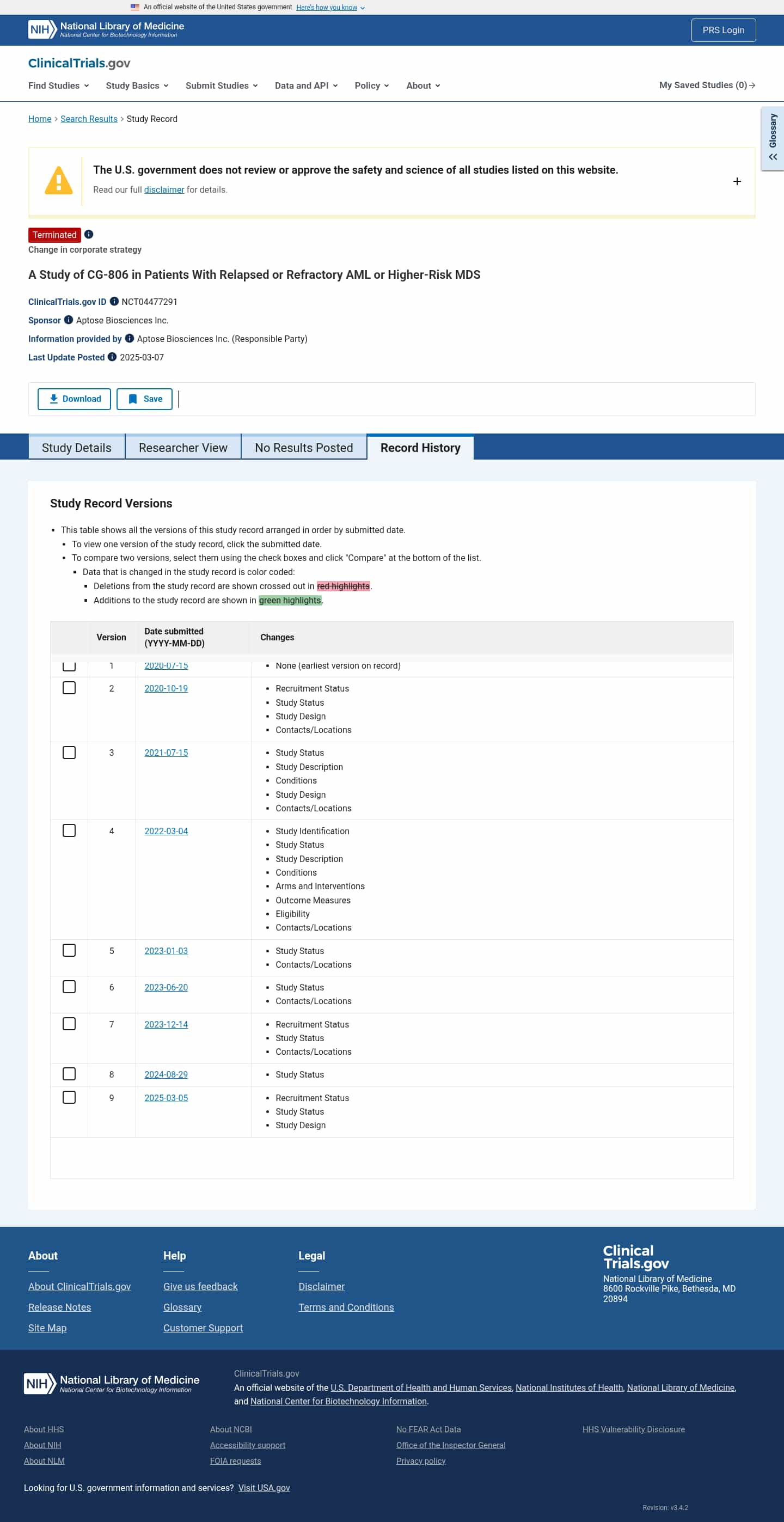Image resolution: width=784 pixels, height=1522 pixels.
Task: Select the checkbox for version 3
Action: pyautogui.click(x=69, y=752)
